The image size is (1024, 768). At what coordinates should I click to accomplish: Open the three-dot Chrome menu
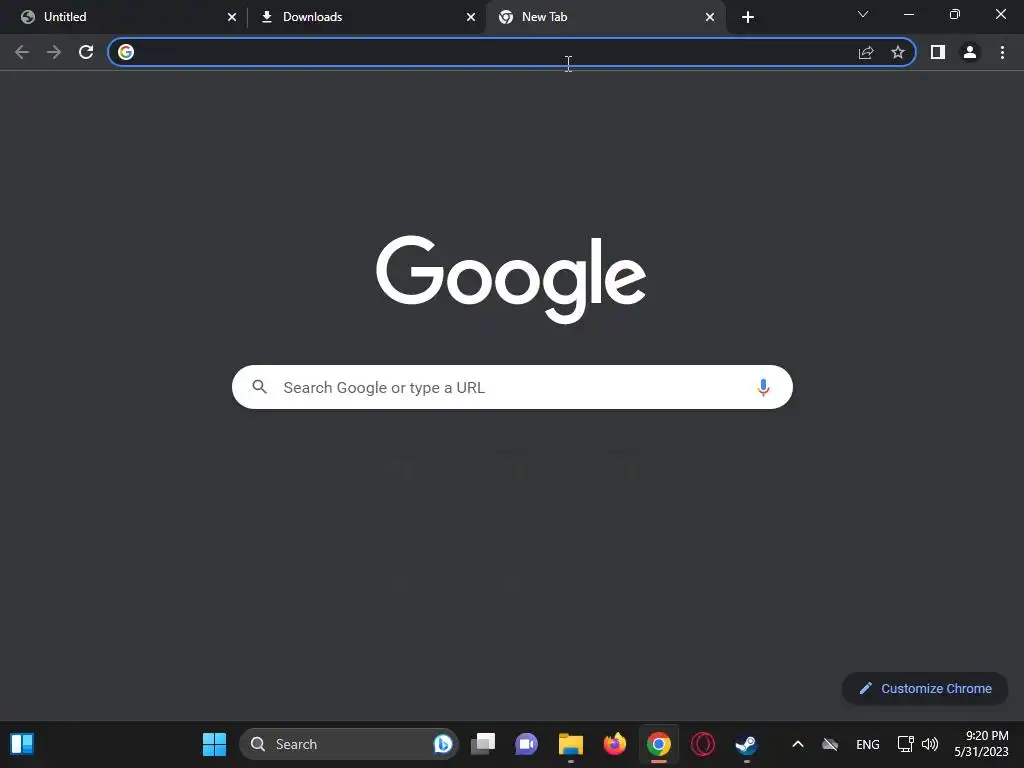[1002, 52]
